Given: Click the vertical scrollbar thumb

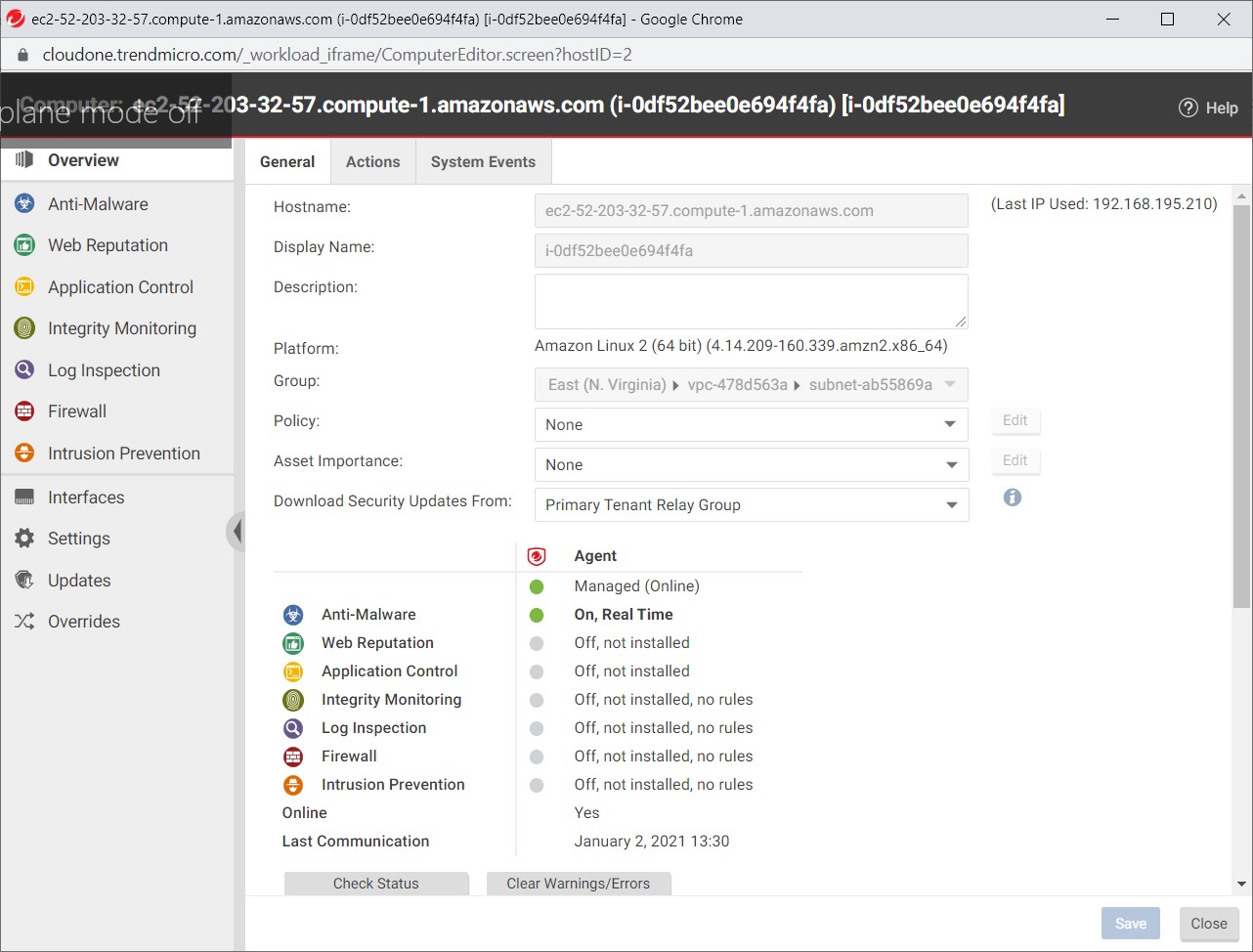Looking at the screenshot, I should (1242, 406).
